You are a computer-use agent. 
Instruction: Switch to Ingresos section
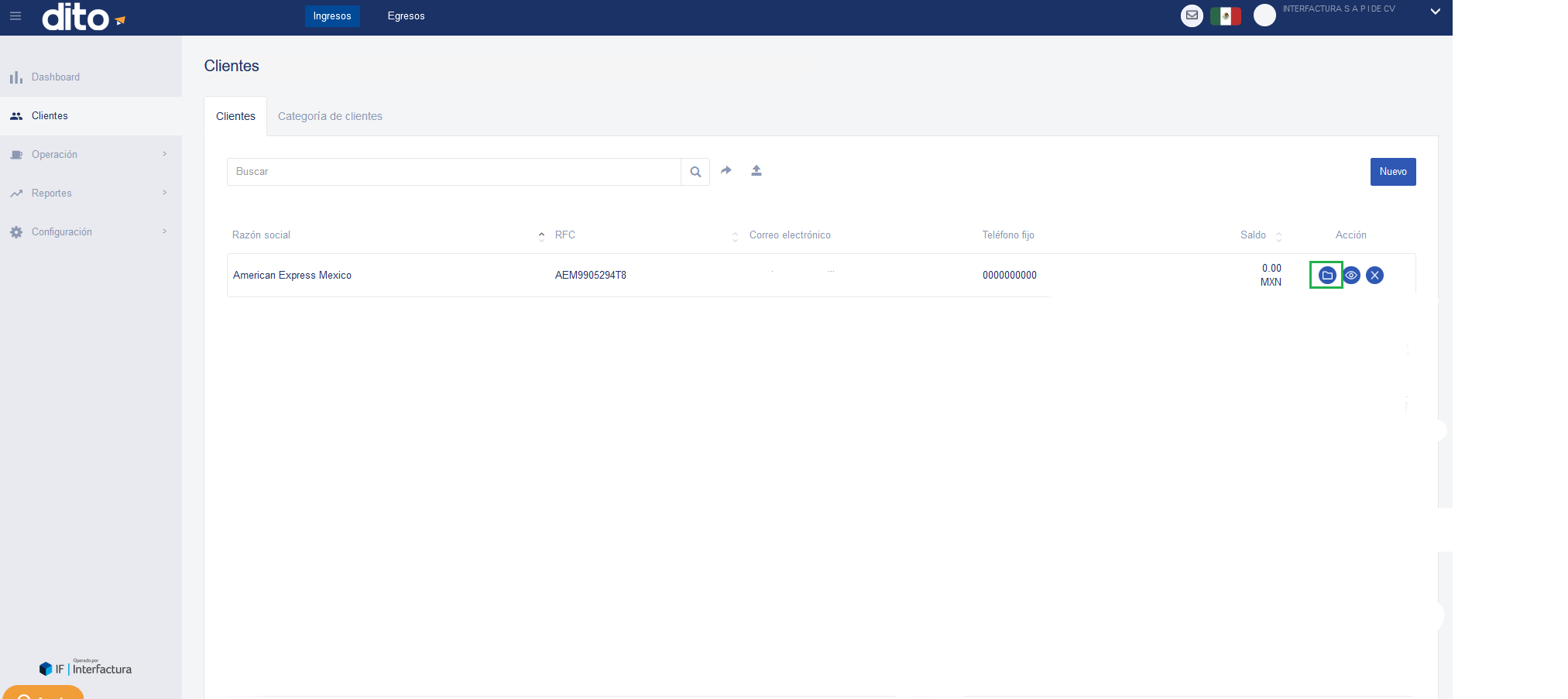pyautogui.click(x=332, y=16)
